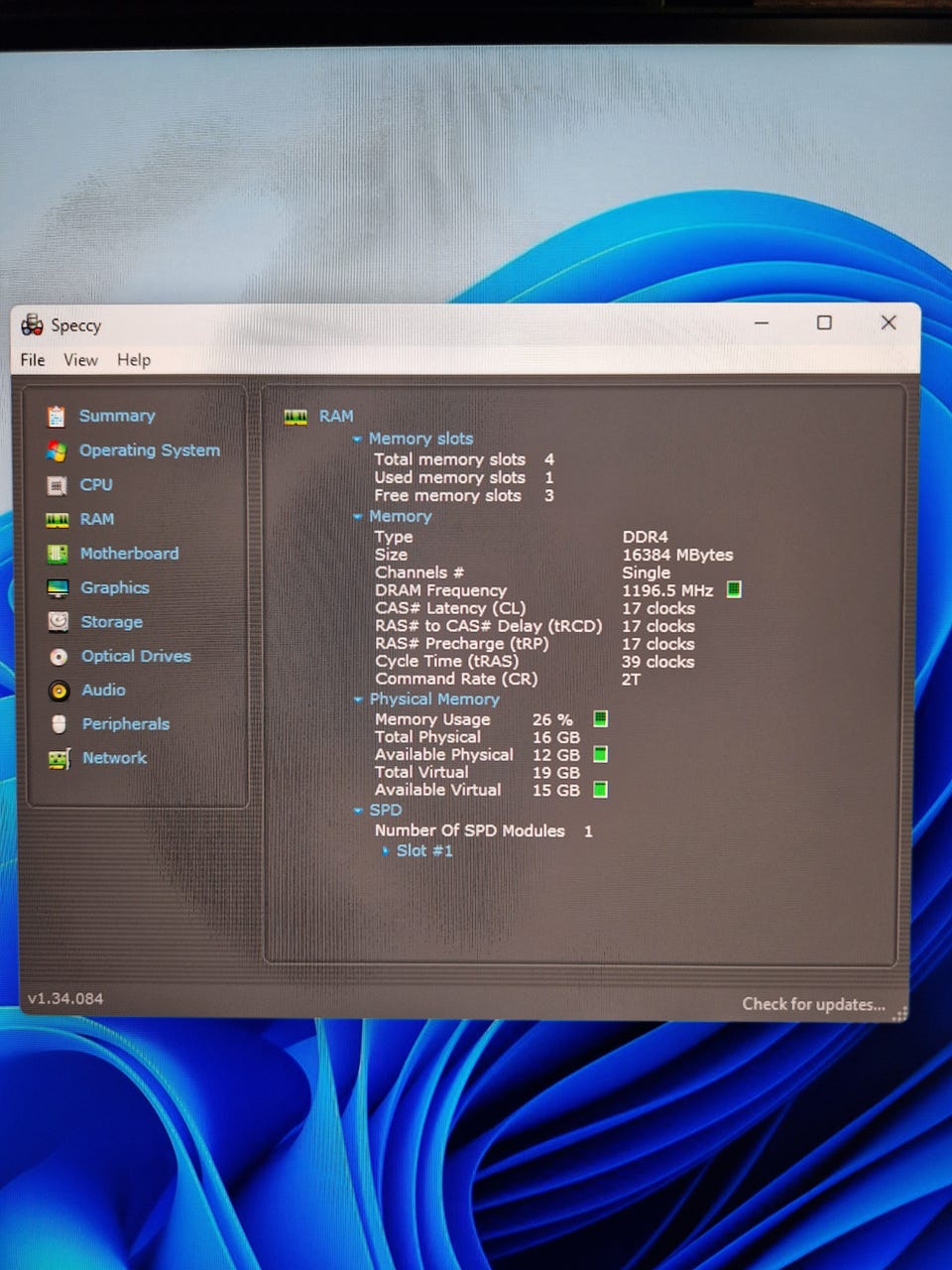Click the Graphics monitor icon in sidebar
Viewport: 952px width, 1270px height.
[59, 588]
